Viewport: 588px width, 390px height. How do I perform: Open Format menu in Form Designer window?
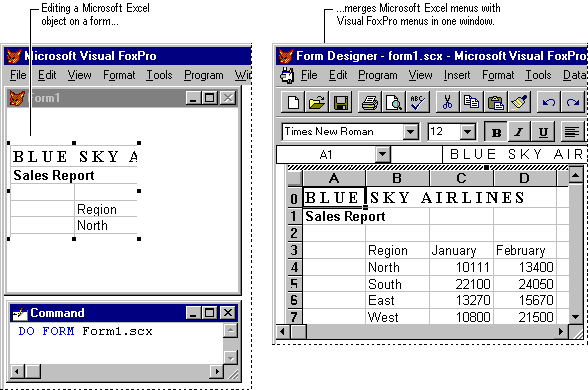pos(498,75)
